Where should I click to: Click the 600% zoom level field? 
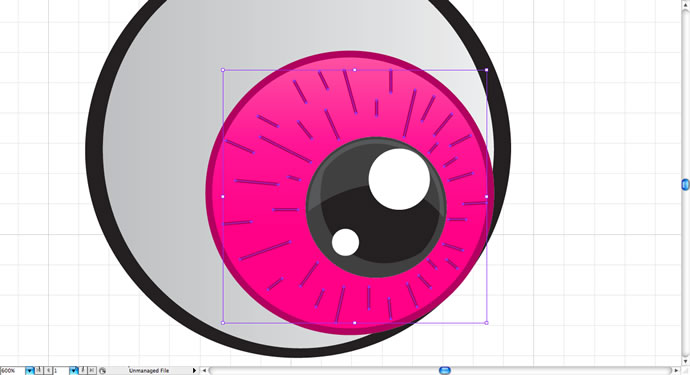(13, 371)
